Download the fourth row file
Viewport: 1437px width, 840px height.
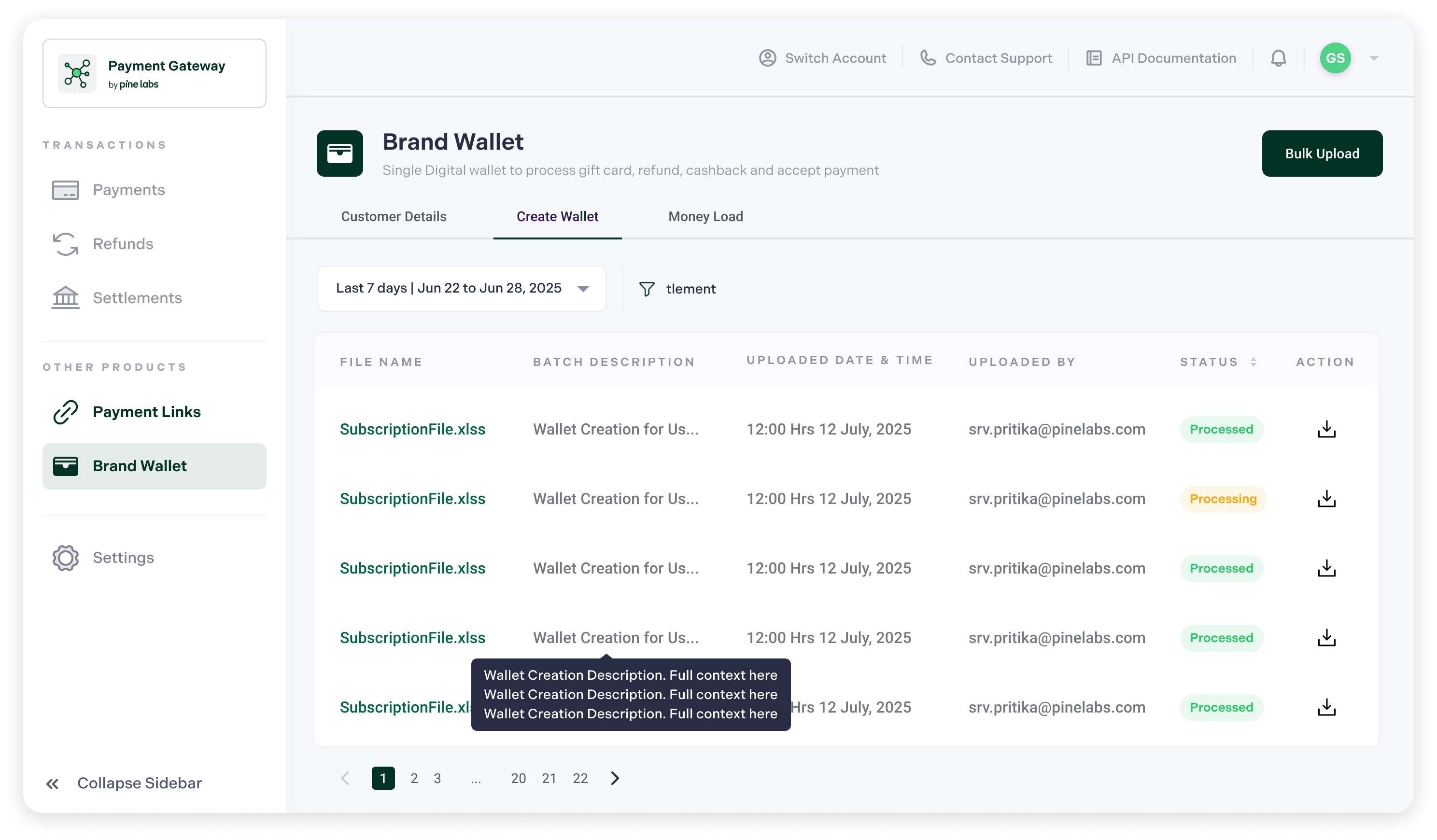click(x=1326, y=638)
